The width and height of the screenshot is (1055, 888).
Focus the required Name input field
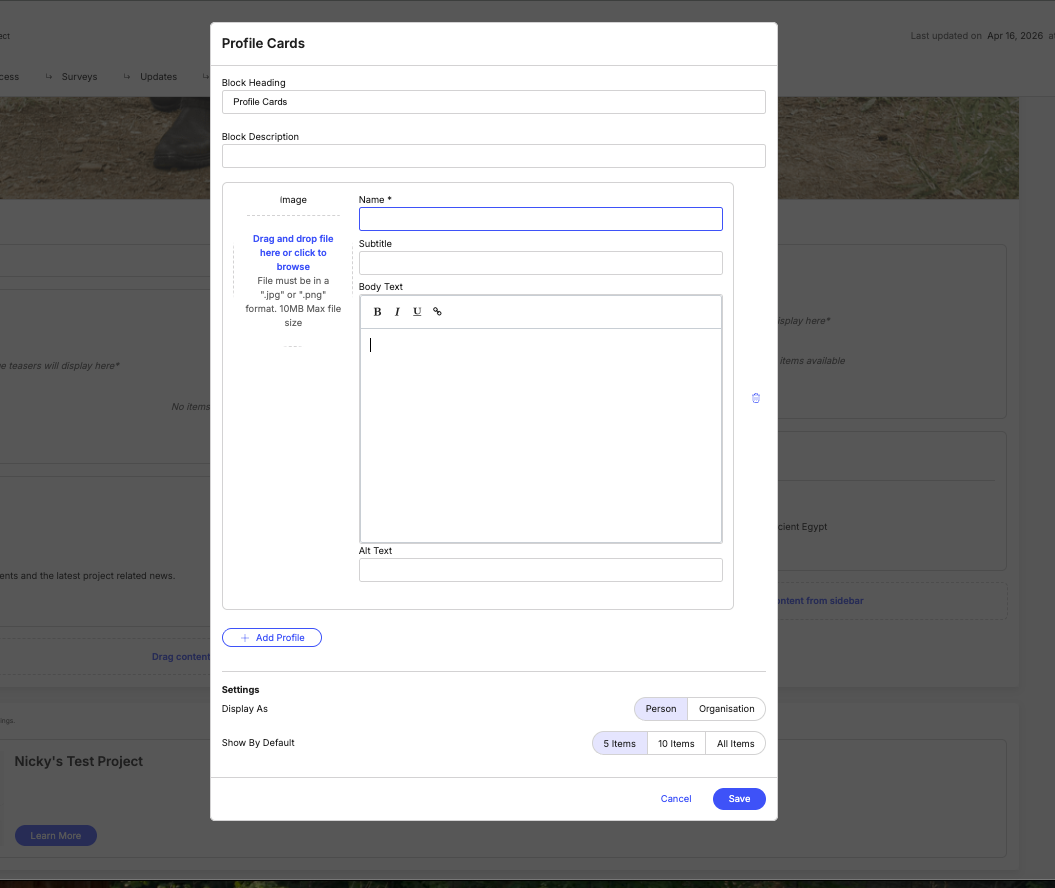[540, 218]
